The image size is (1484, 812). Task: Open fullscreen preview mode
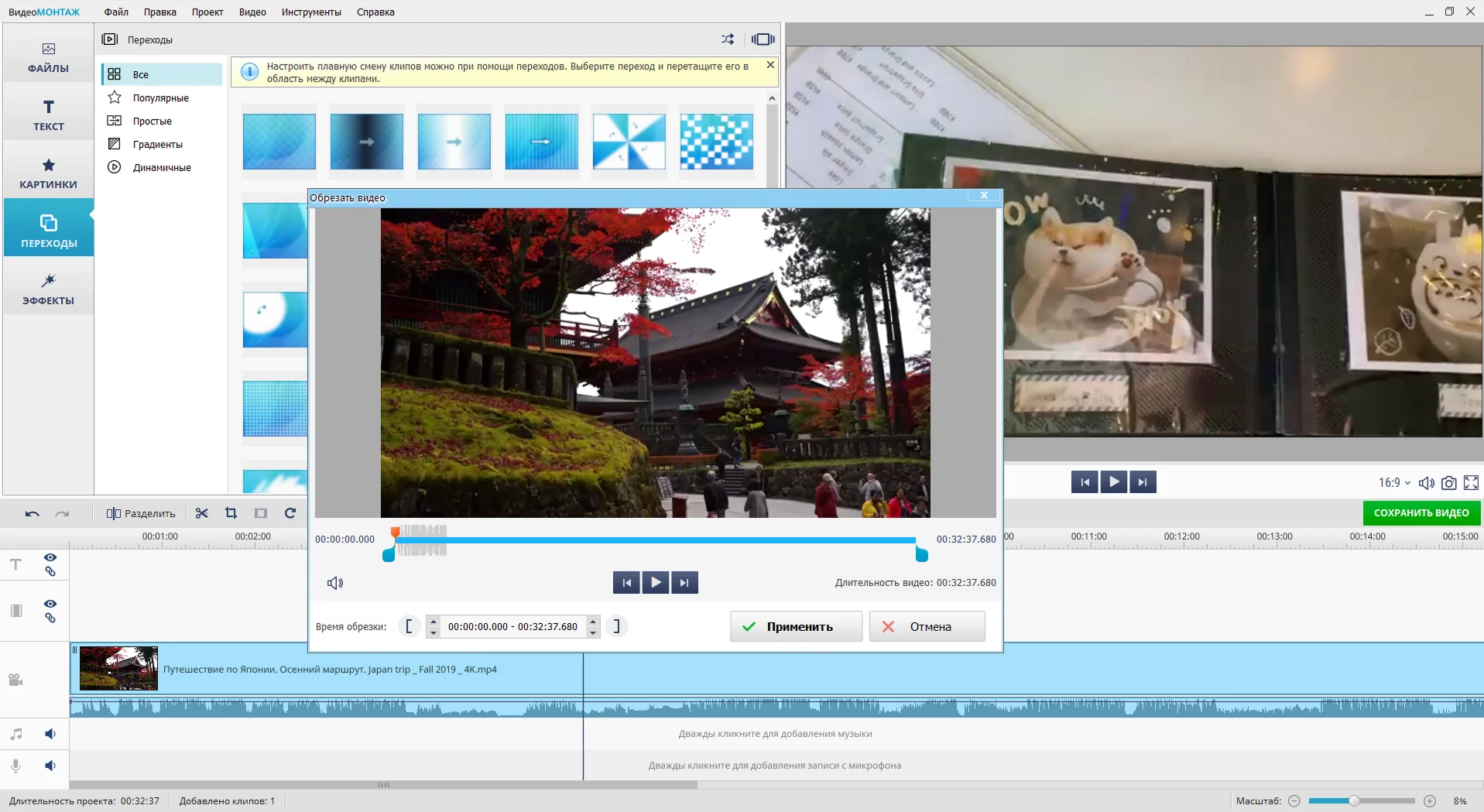[1472, 483]
